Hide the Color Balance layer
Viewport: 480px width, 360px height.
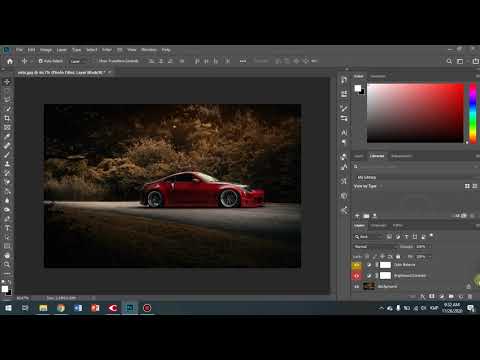pyautogui.click(x=357, y=265)
